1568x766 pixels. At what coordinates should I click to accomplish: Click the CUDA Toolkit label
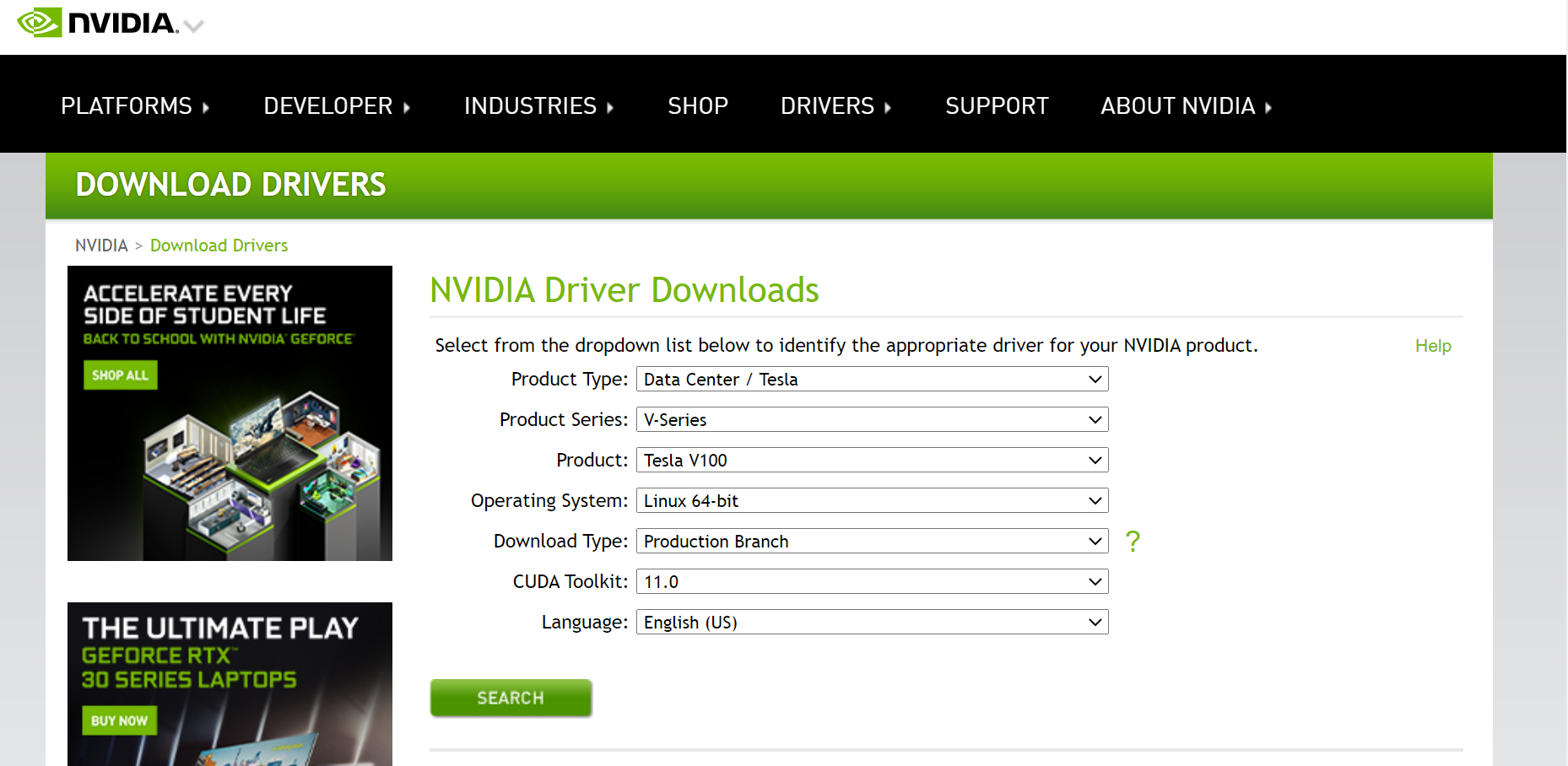(x=570, y=582)
